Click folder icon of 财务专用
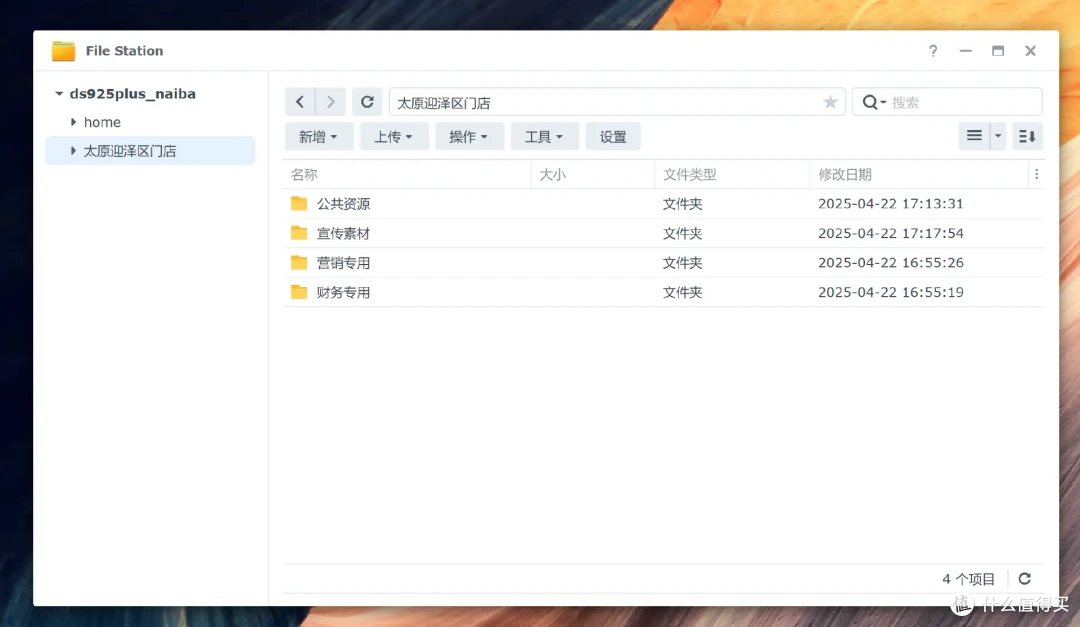 click(x=299, y=292)
